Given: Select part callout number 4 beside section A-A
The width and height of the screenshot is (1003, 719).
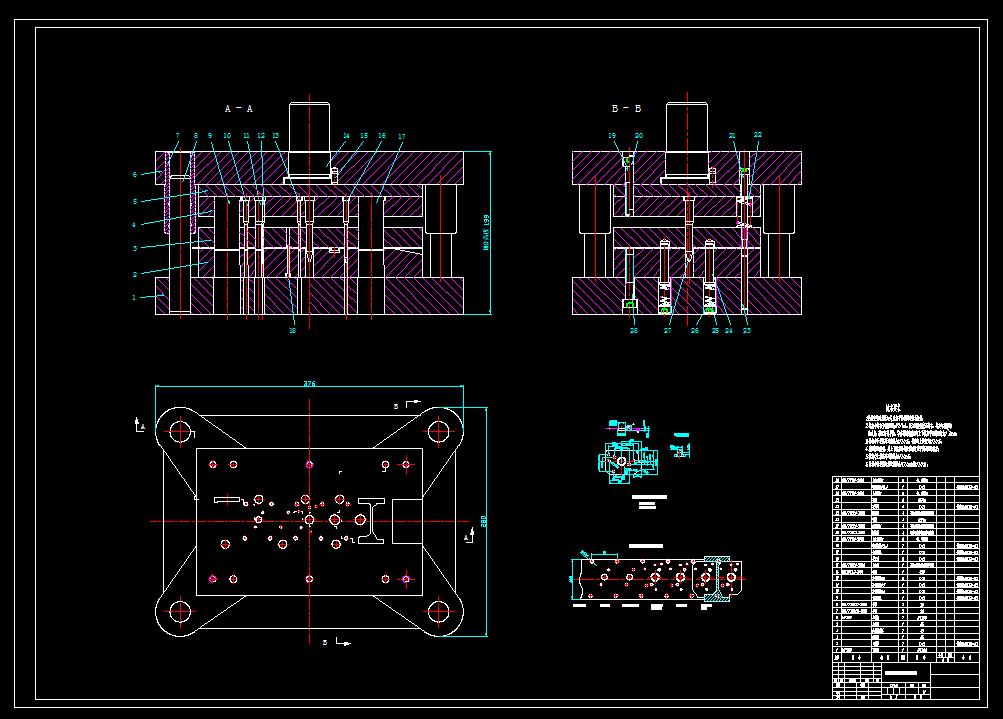Looking at the screenshot, I should [x=134, y=225].
